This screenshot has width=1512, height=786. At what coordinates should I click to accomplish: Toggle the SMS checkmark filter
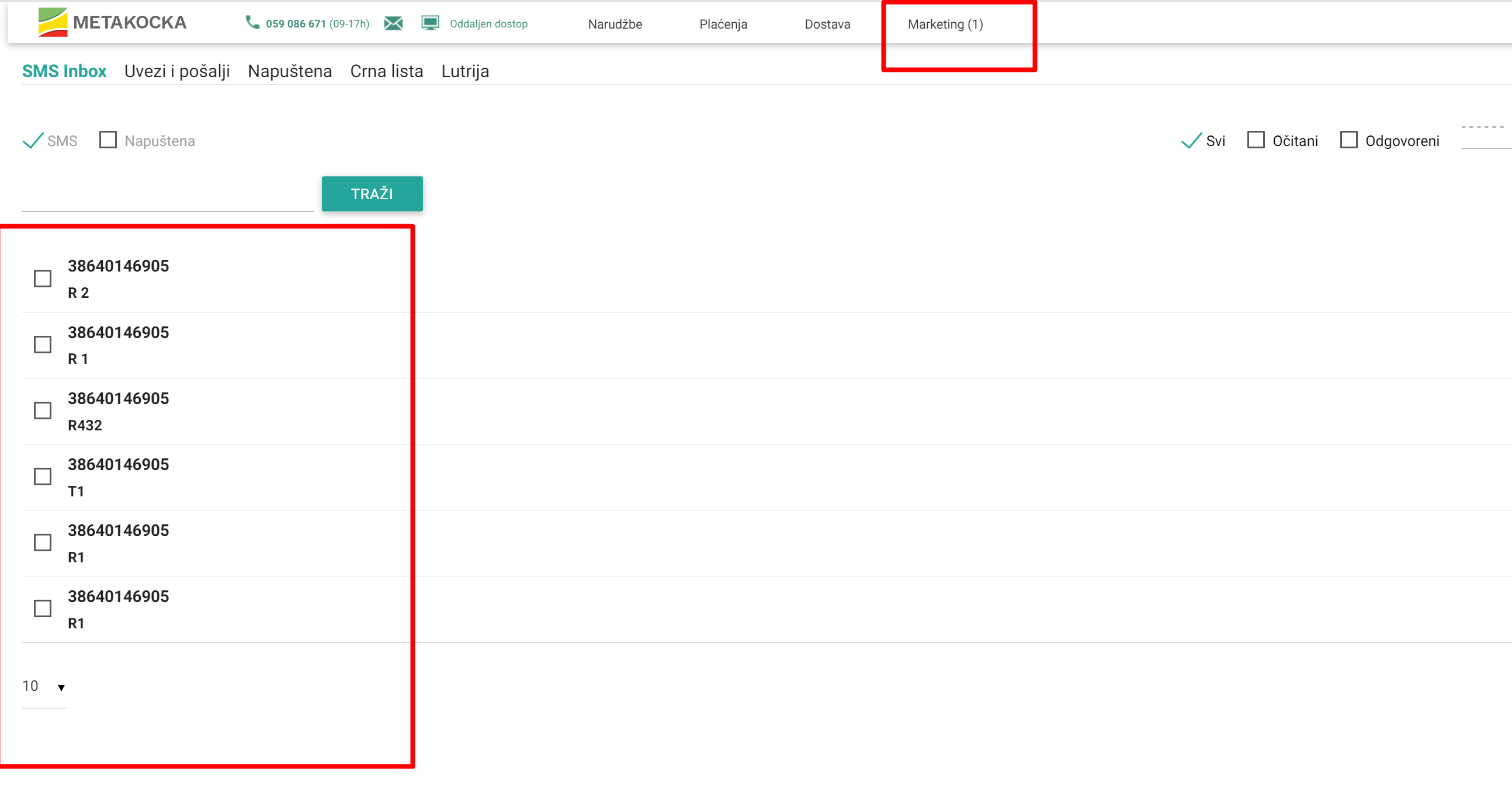pos(33,141)
